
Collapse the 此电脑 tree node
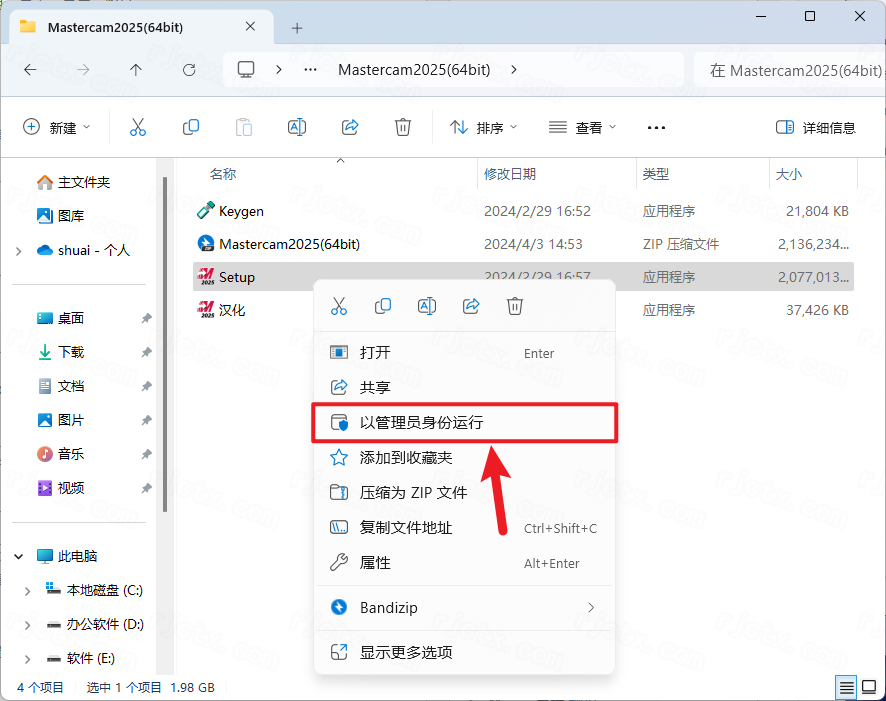click(19, 556)
